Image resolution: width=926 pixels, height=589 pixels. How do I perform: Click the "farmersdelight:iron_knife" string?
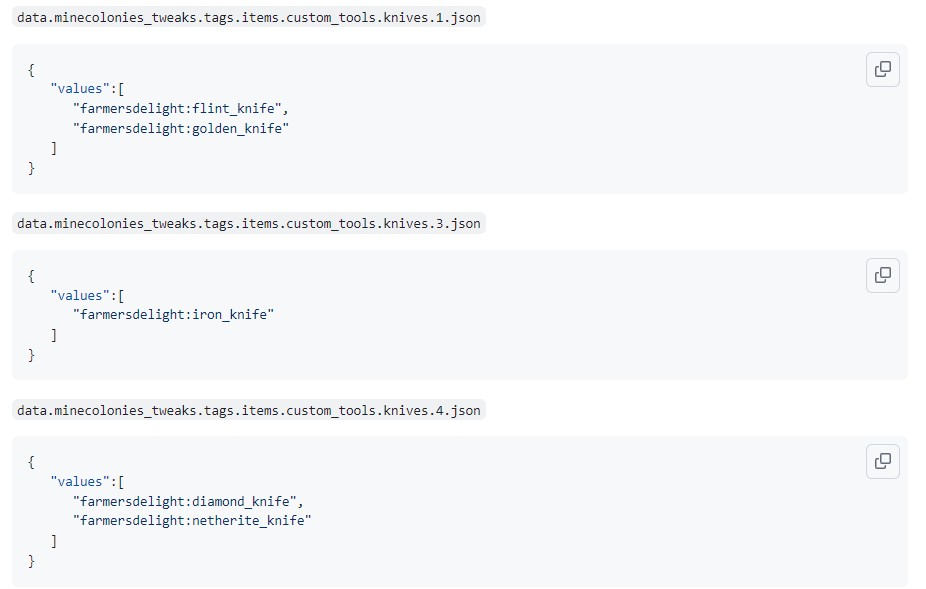pos(173,314)
